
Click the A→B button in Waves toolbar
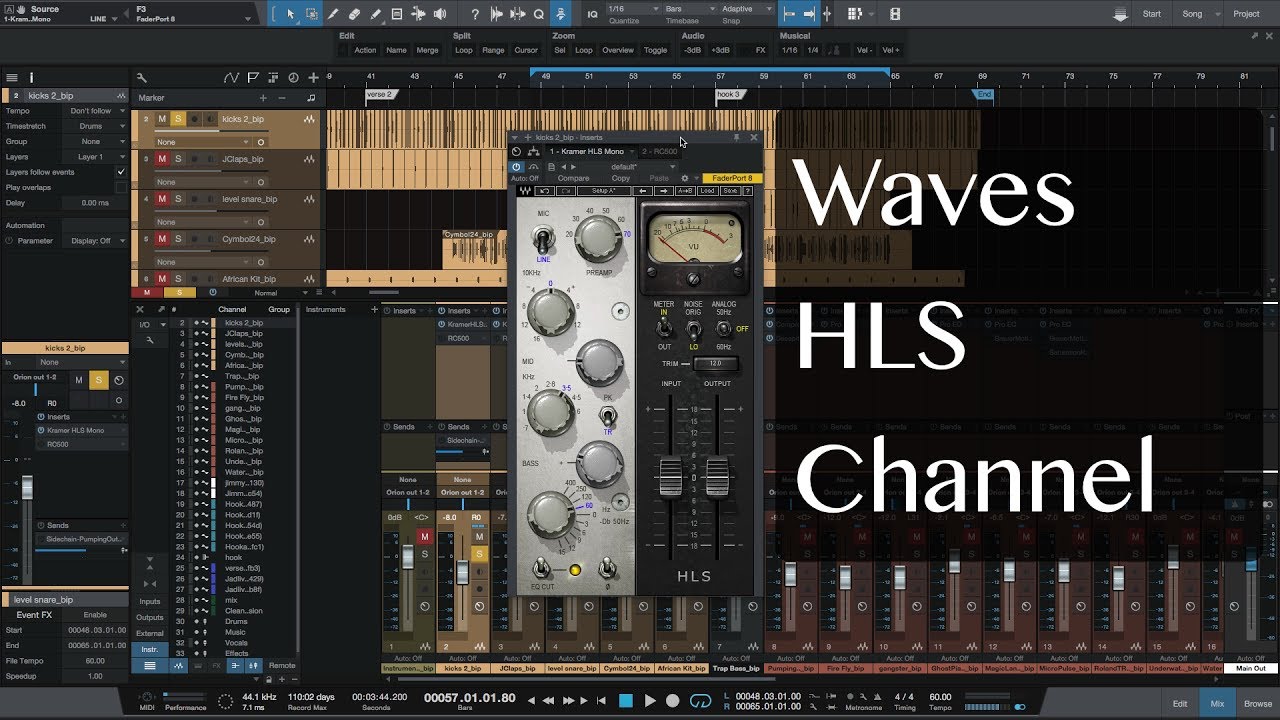click(685, 190)
